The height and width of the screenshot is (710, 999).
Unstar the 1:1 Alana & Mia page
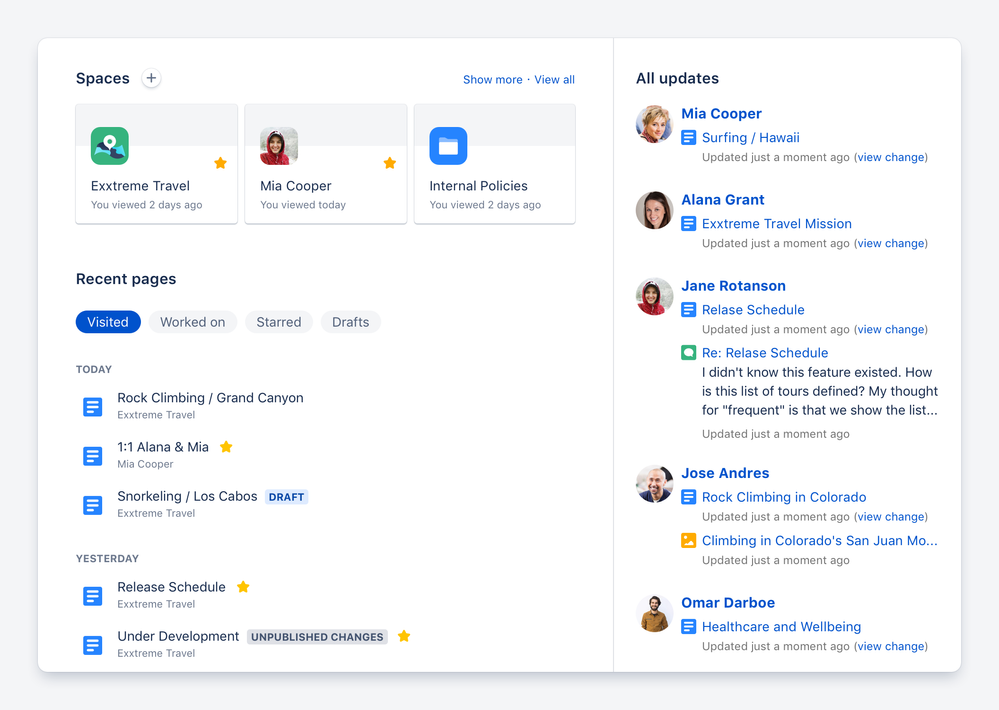click(x=226, y=447)
